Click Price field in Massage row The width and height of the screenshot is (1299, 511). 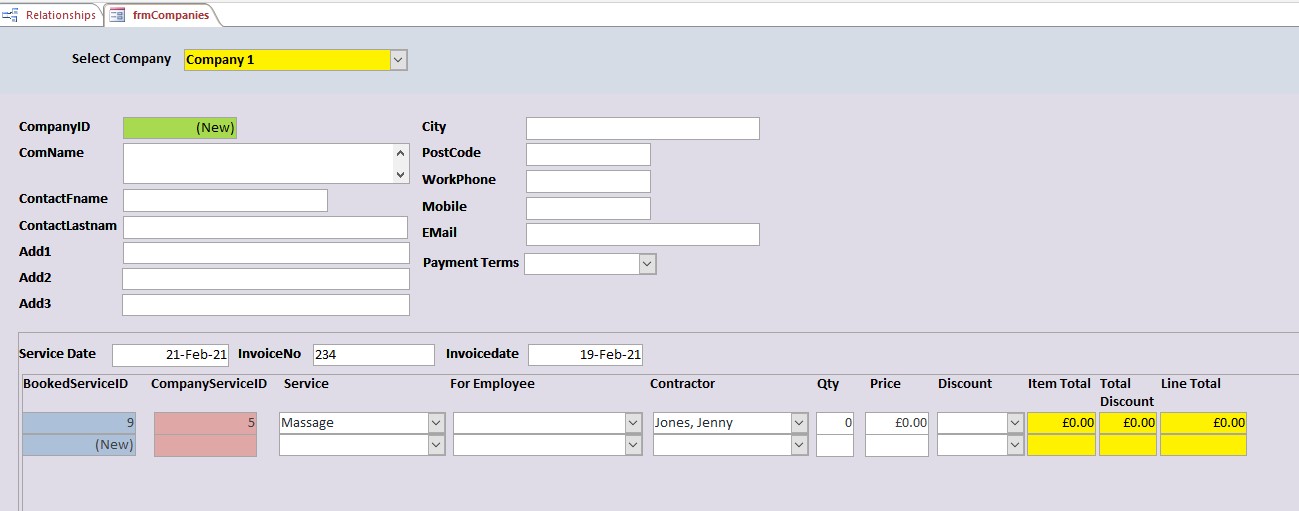pos(897,423)
